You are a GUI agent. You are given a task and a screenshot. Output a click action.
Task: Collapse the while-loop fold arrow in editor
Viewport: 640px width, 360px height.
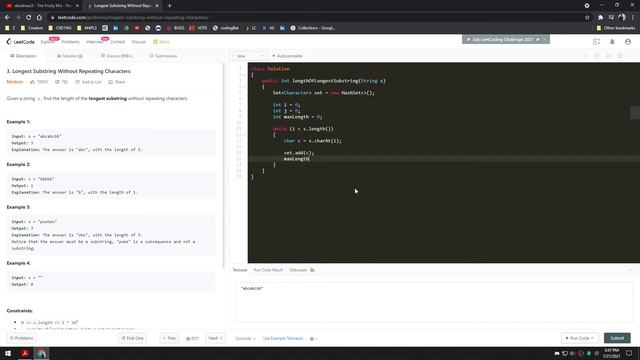244,135
